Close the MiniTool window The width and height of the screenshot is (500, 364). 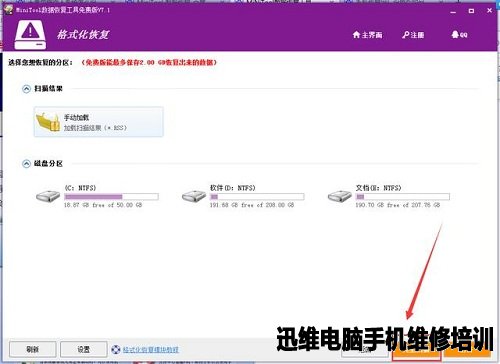coord(489,10)
